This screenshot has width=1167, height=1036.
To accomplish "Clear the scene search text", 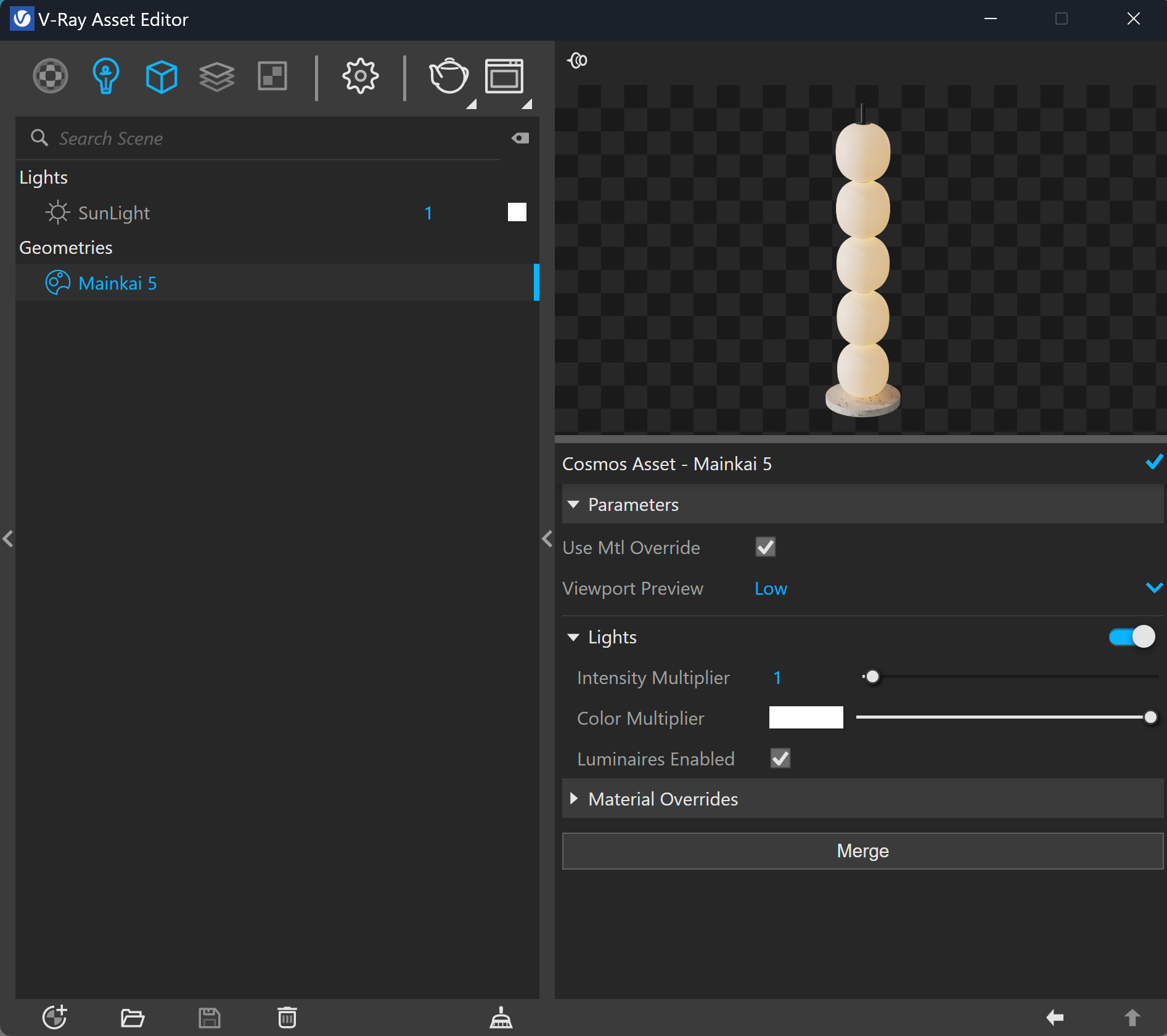I will click(520, 138).
